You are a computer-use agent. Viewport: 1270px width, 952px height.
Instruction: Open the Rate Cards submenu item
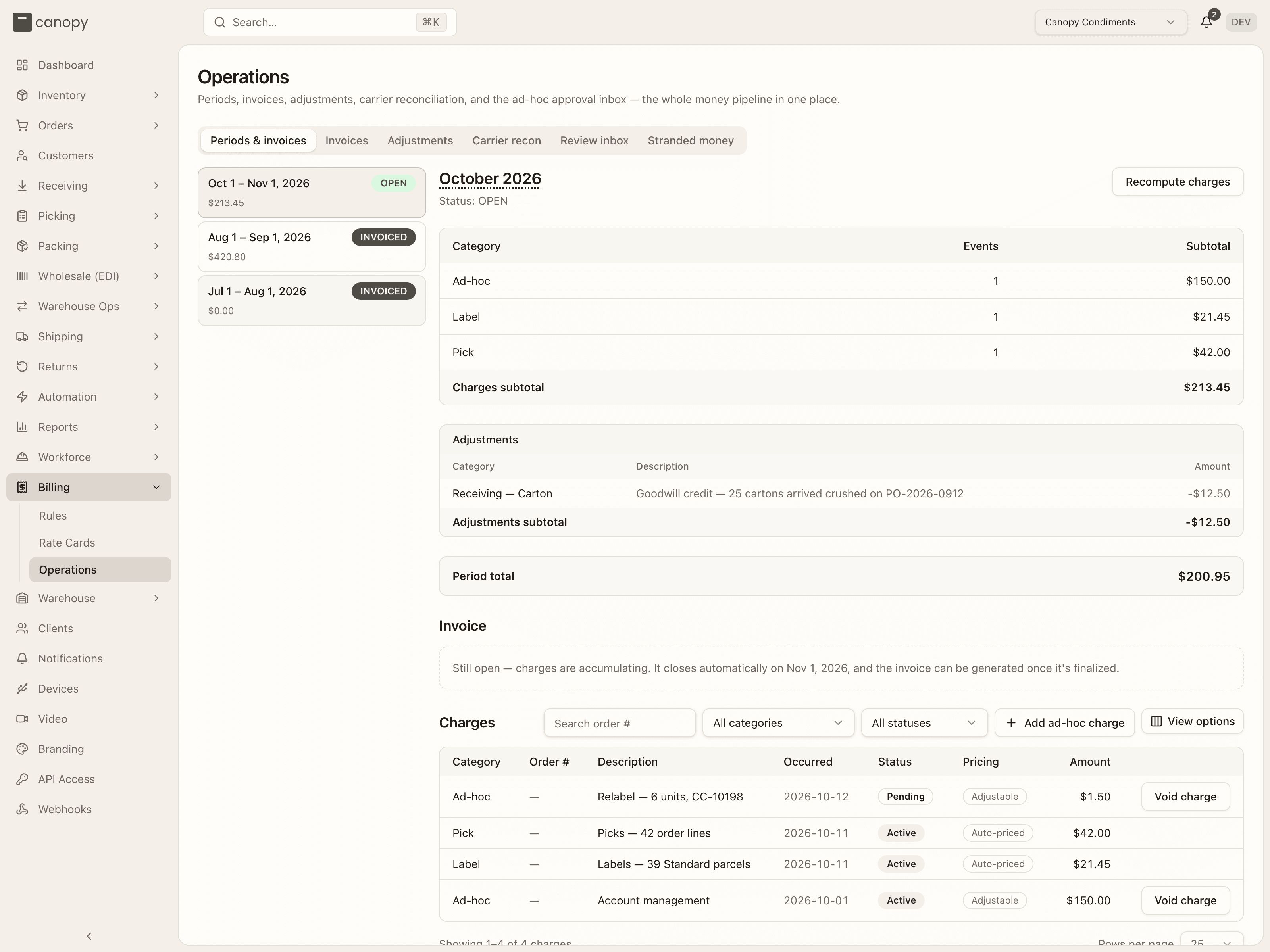tap(100, 543)
